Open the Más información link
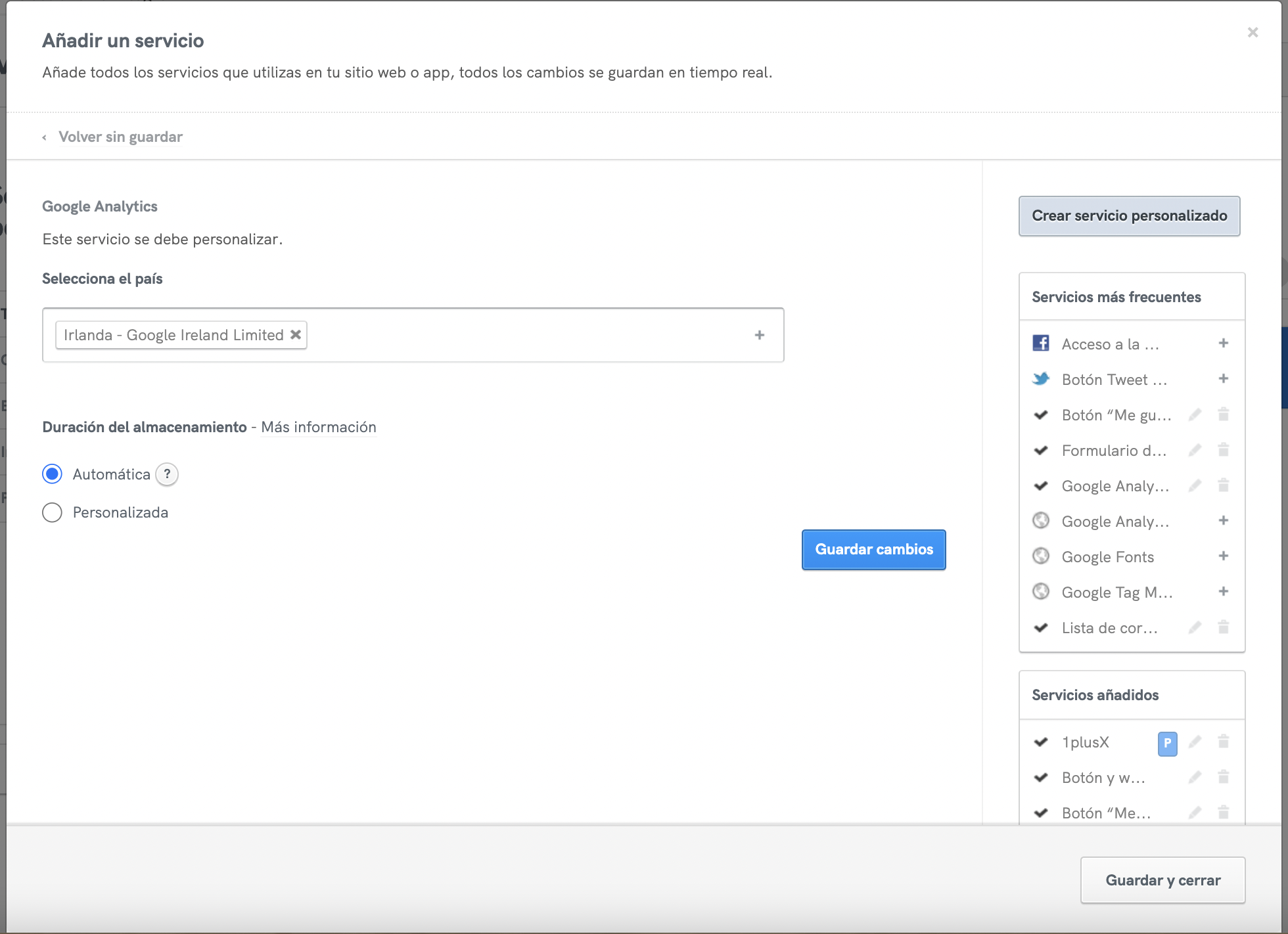The width and height of the screenshot is (1288, 934). click(319, 427)
